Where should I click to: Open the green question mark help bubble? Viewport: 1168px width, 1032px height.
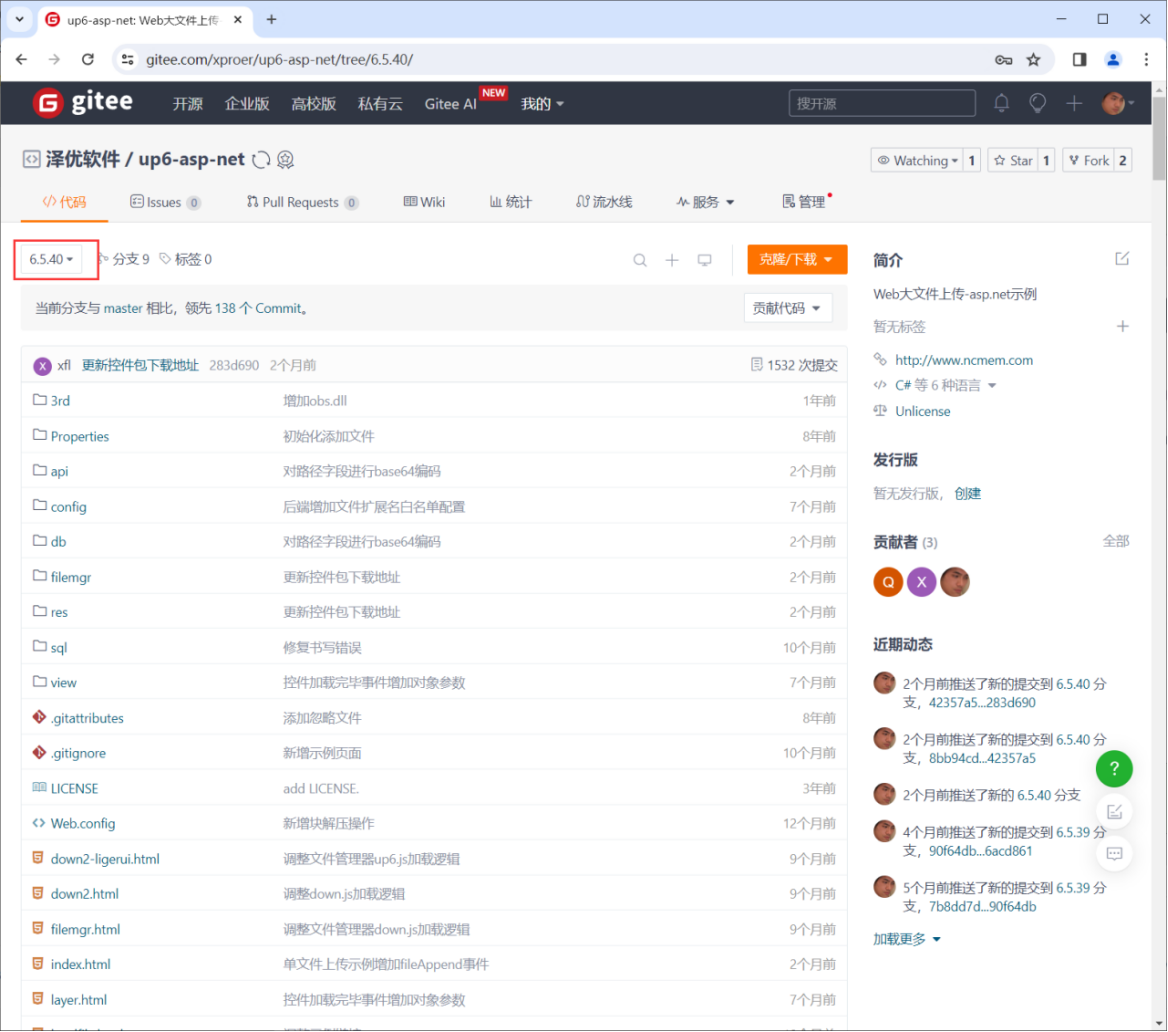1114,768
